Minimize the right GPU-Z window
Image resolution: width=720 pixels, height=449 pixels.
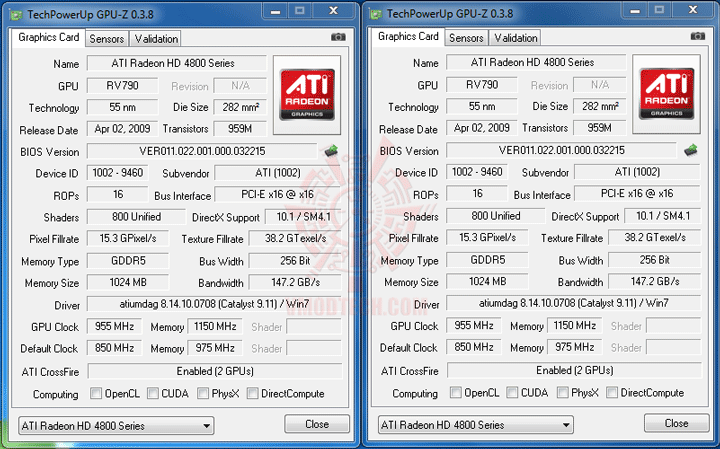pyautogui.click(x=635, y=10)
